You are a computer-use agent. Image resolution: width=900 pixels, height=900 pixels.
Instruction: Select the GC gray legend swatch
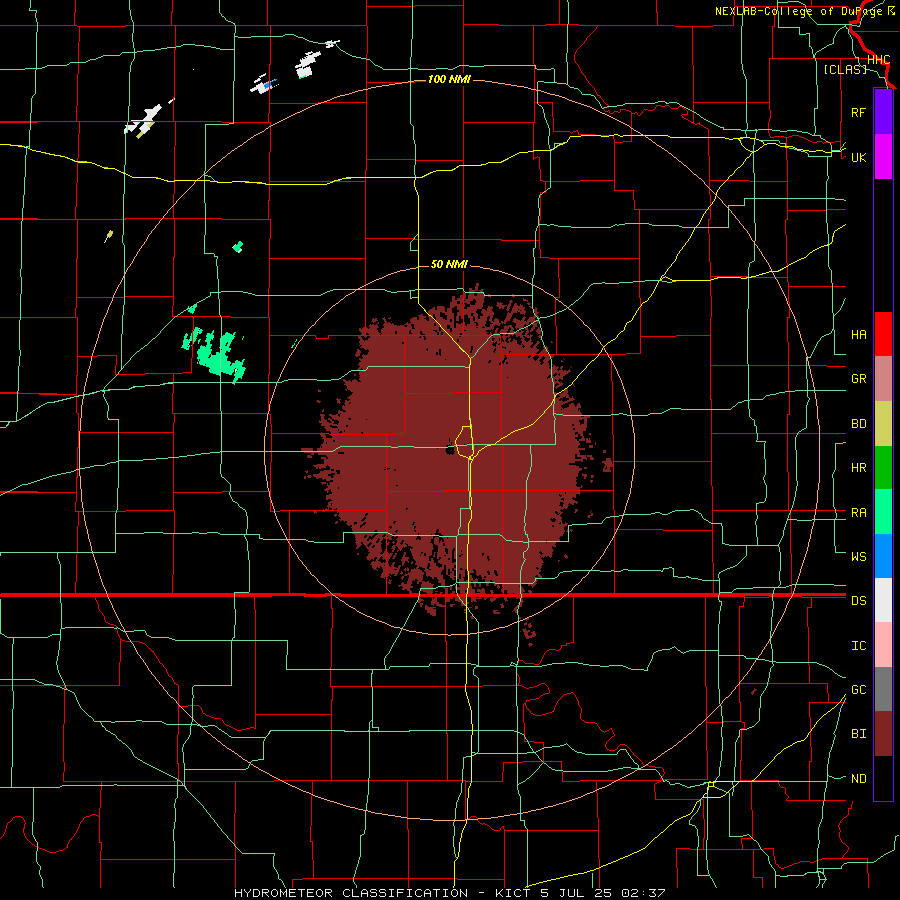883,689
